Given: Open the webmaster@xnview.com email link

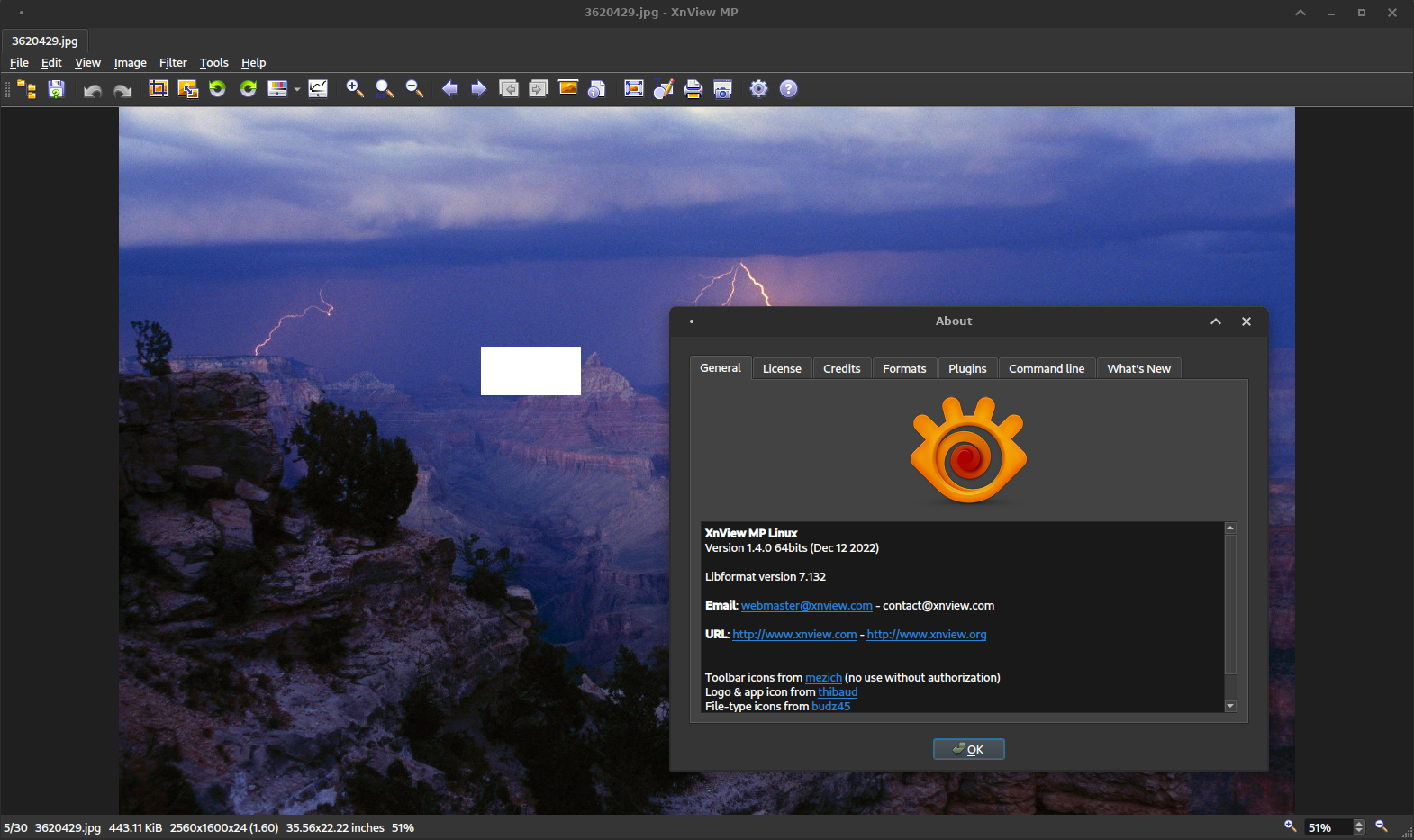Looking at the screenshot, I should point(806,606).
